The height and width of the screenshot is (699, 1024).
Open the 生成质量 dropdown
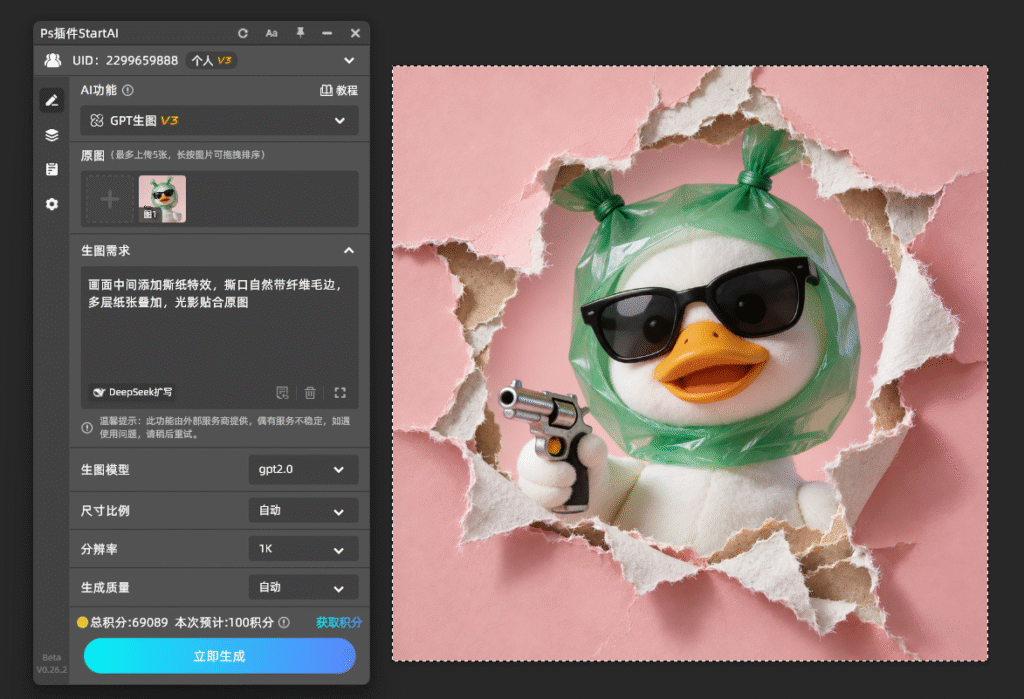point(303,587)
